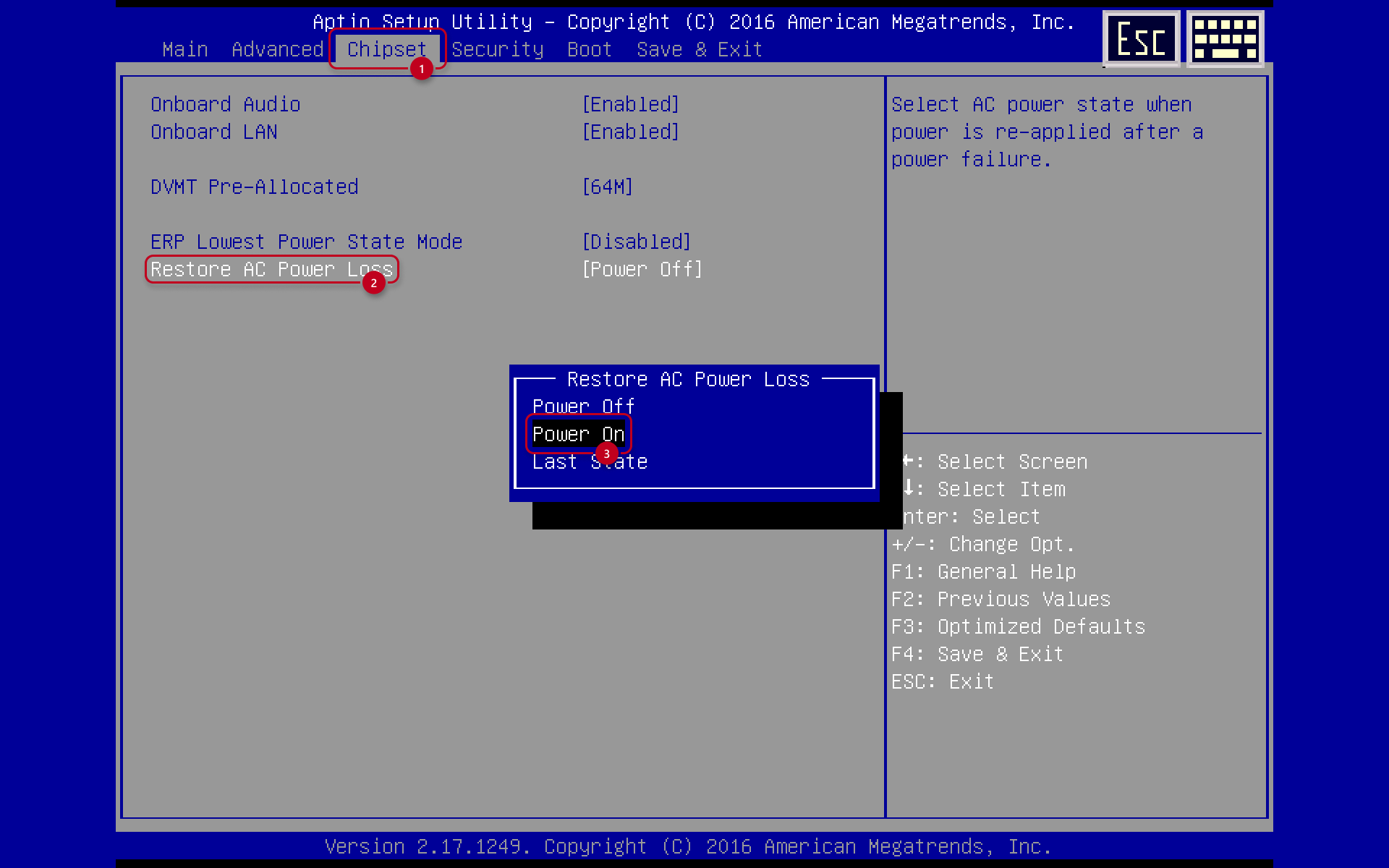Choose Power On in popup
Screen dimensions: 1389x868
coord(579,434)
